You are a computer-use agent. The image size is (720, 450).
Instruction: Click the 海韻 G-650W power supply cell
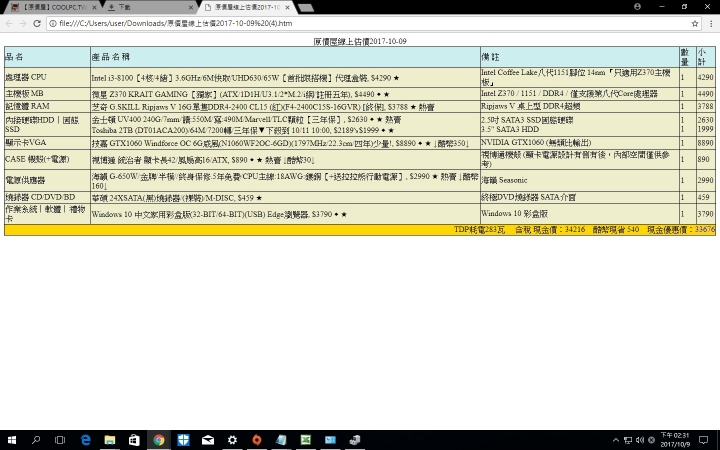[285, 180]
